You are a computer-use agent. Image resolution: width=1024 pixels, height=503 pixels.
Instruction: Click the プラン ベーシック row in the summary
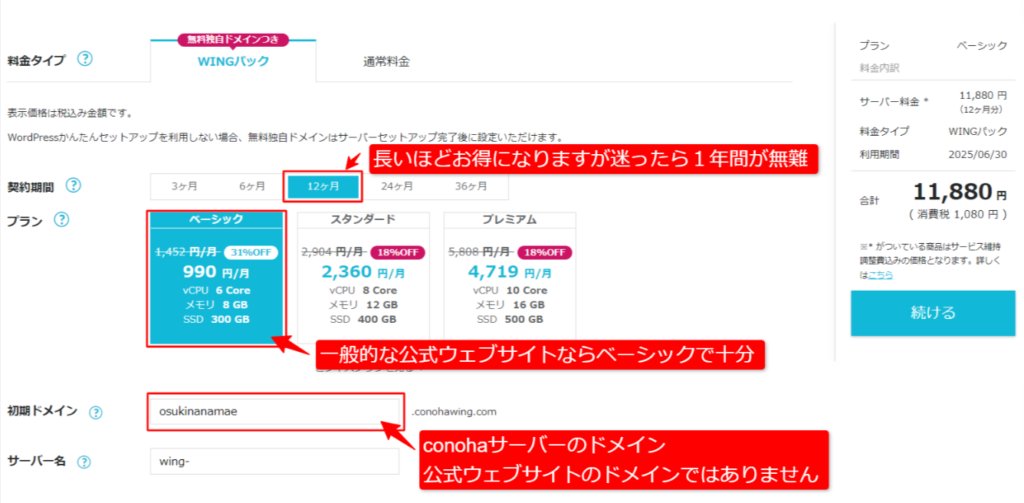933,46
